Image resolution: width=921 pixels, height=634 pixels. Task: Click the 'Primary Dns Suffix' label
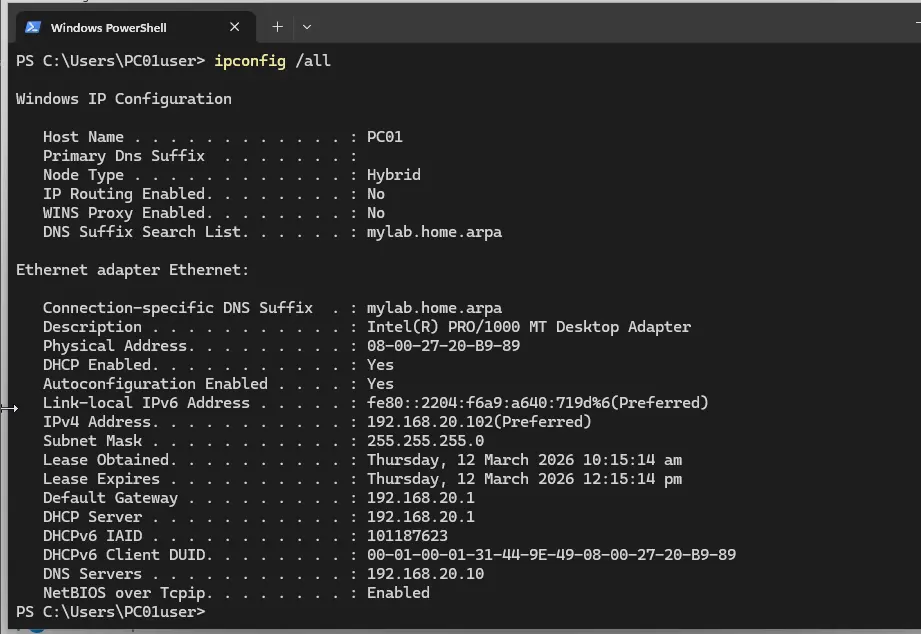pyautogui.click(x=124, y=156)
